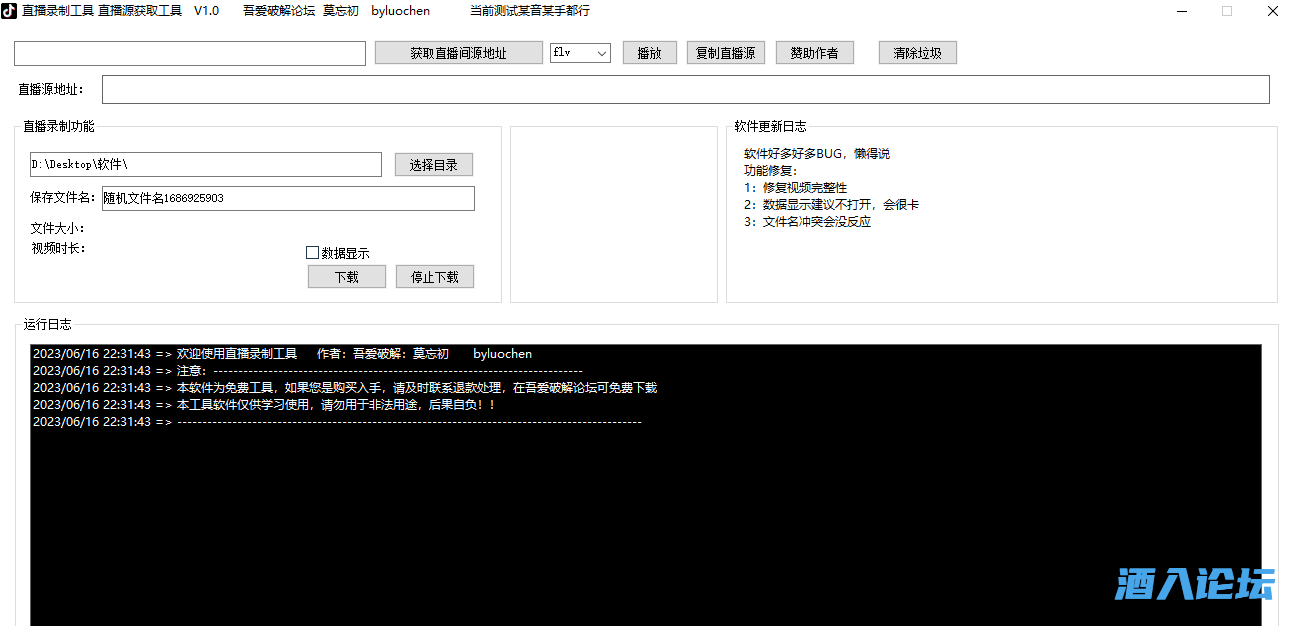Click log line 欢迎使用直播录制工具
Image resolution: width=1289 pixels, height=626 pixels.
(282, 354)
